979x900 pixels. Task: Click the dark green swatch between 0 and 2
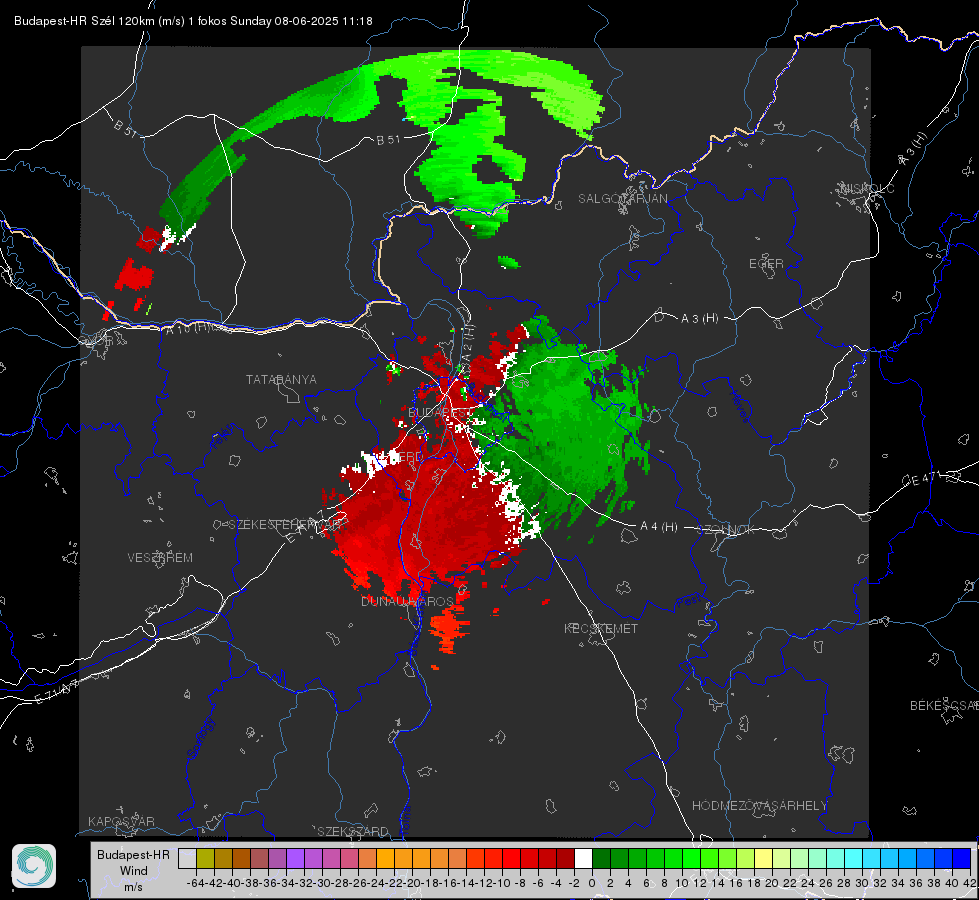point(601,858)
